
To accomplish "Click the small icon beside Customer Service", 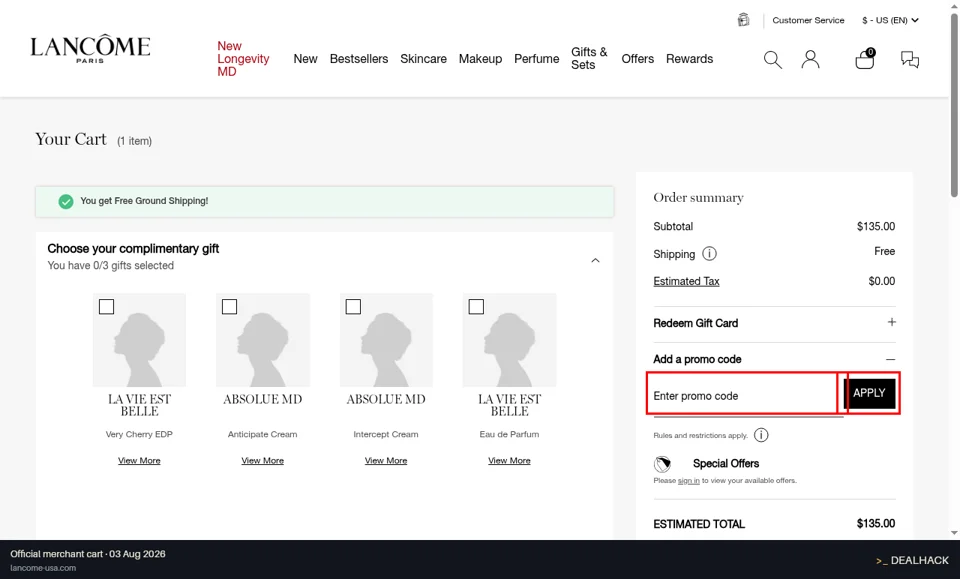I will pyautogui.click(x=743, y=20).
